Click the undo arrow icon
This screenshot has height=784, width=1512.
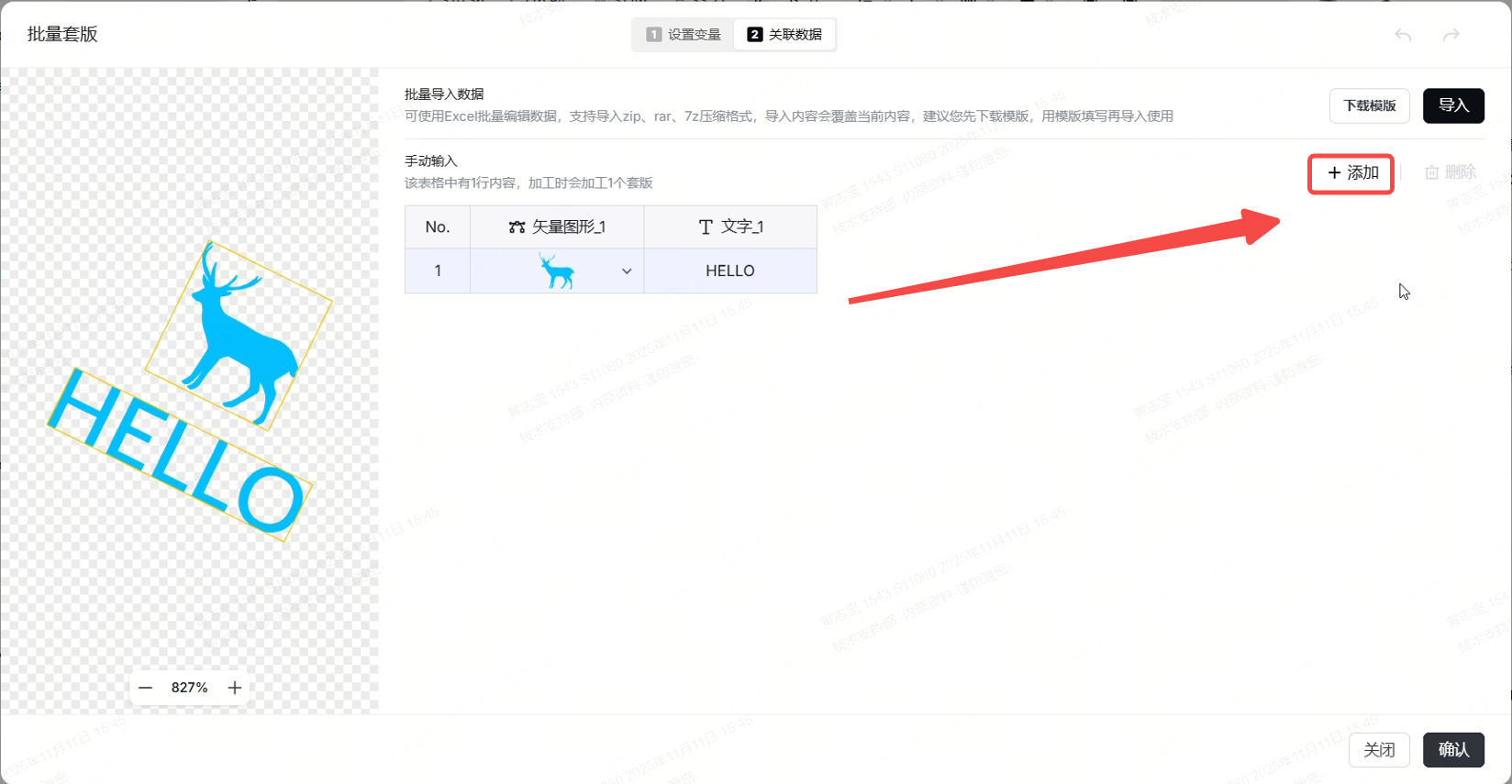[x=1403, y=35]
